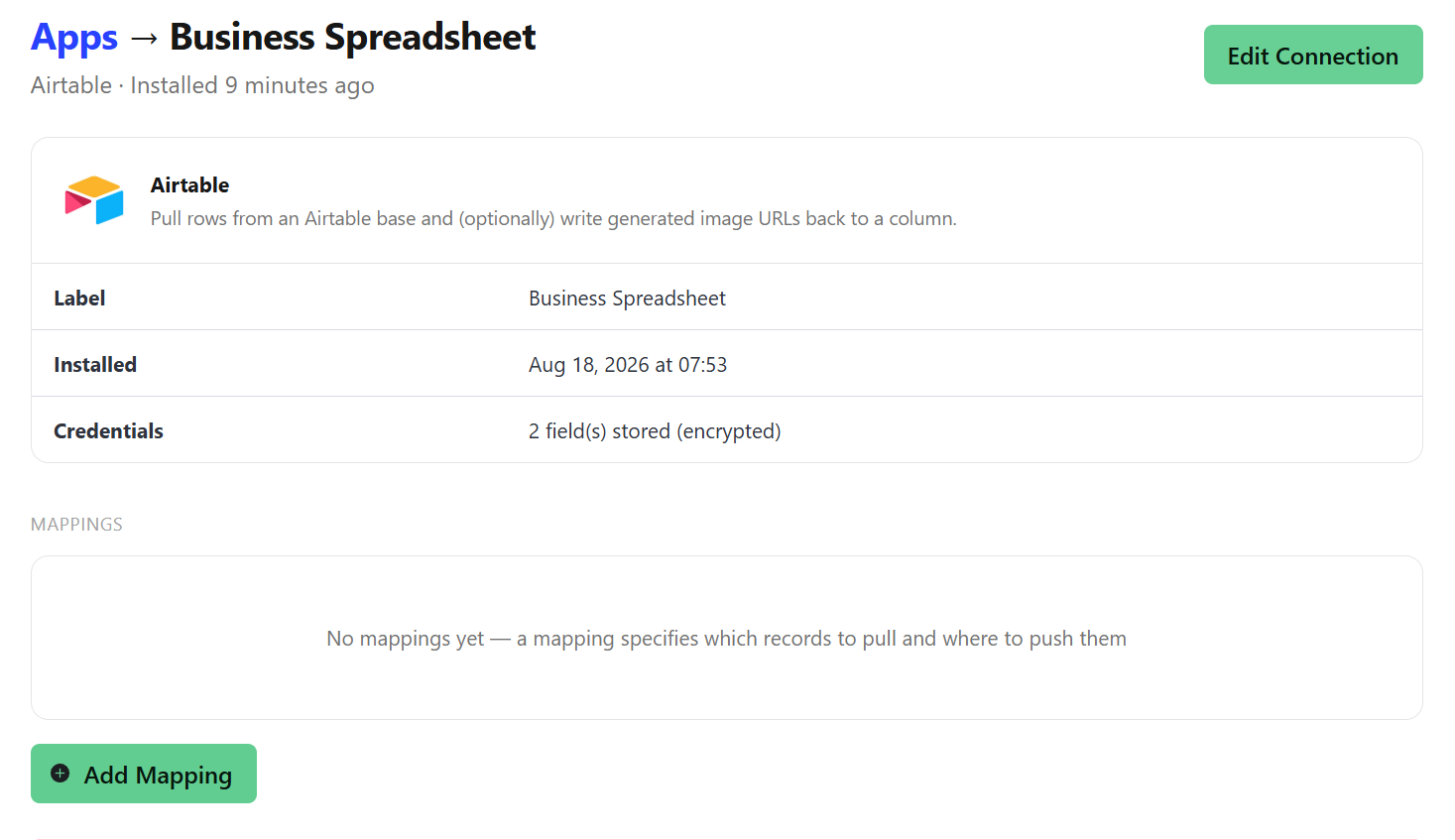Go back to the Apps page
Viewport: 1455px width, 840px height.
coord(74,38)
